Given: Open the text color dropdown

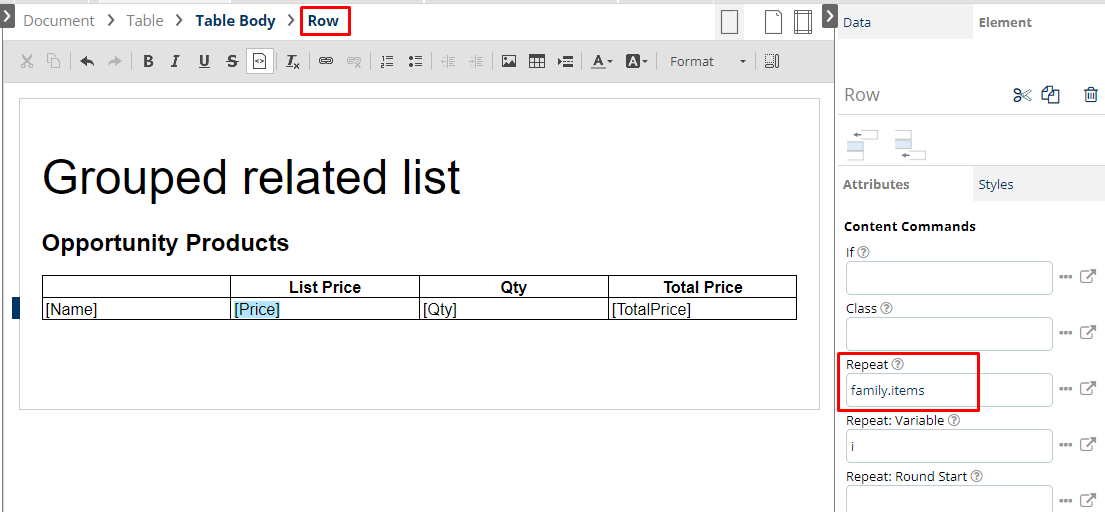Looking at the screenshot, I should [x=602, y=62].
